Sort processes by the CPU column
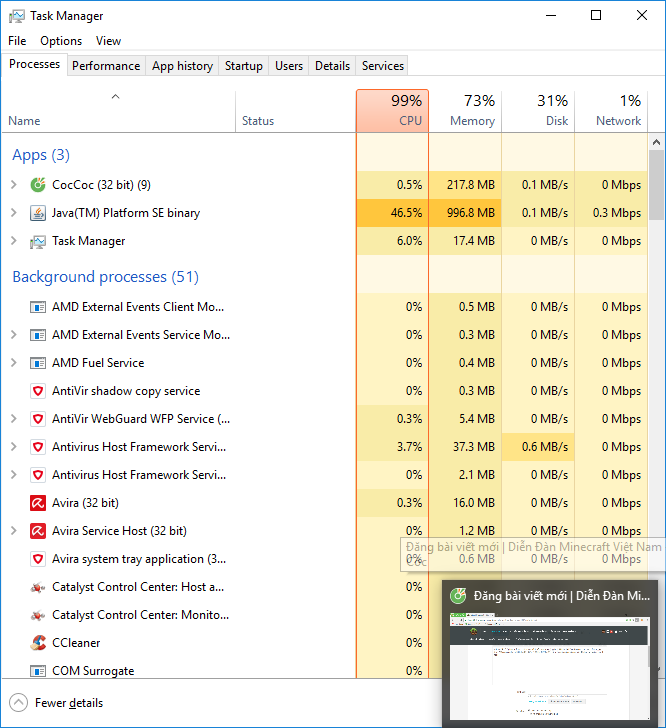The height and width of the screenshot is (728, 666). coord(393,110)
